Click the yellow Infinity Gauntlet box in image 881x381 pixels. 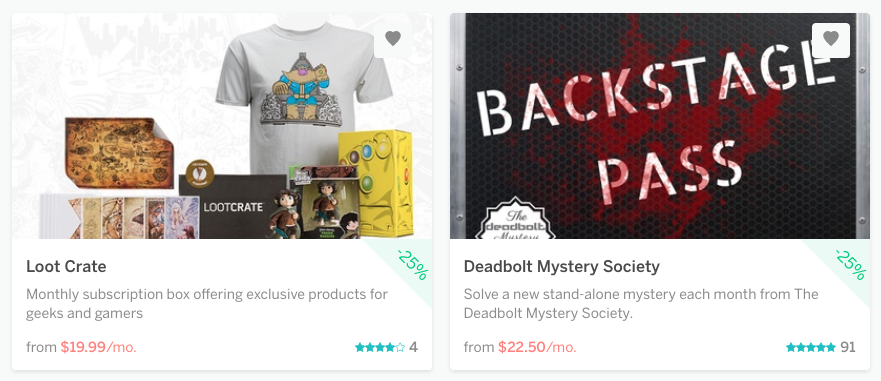coord(376,183)
